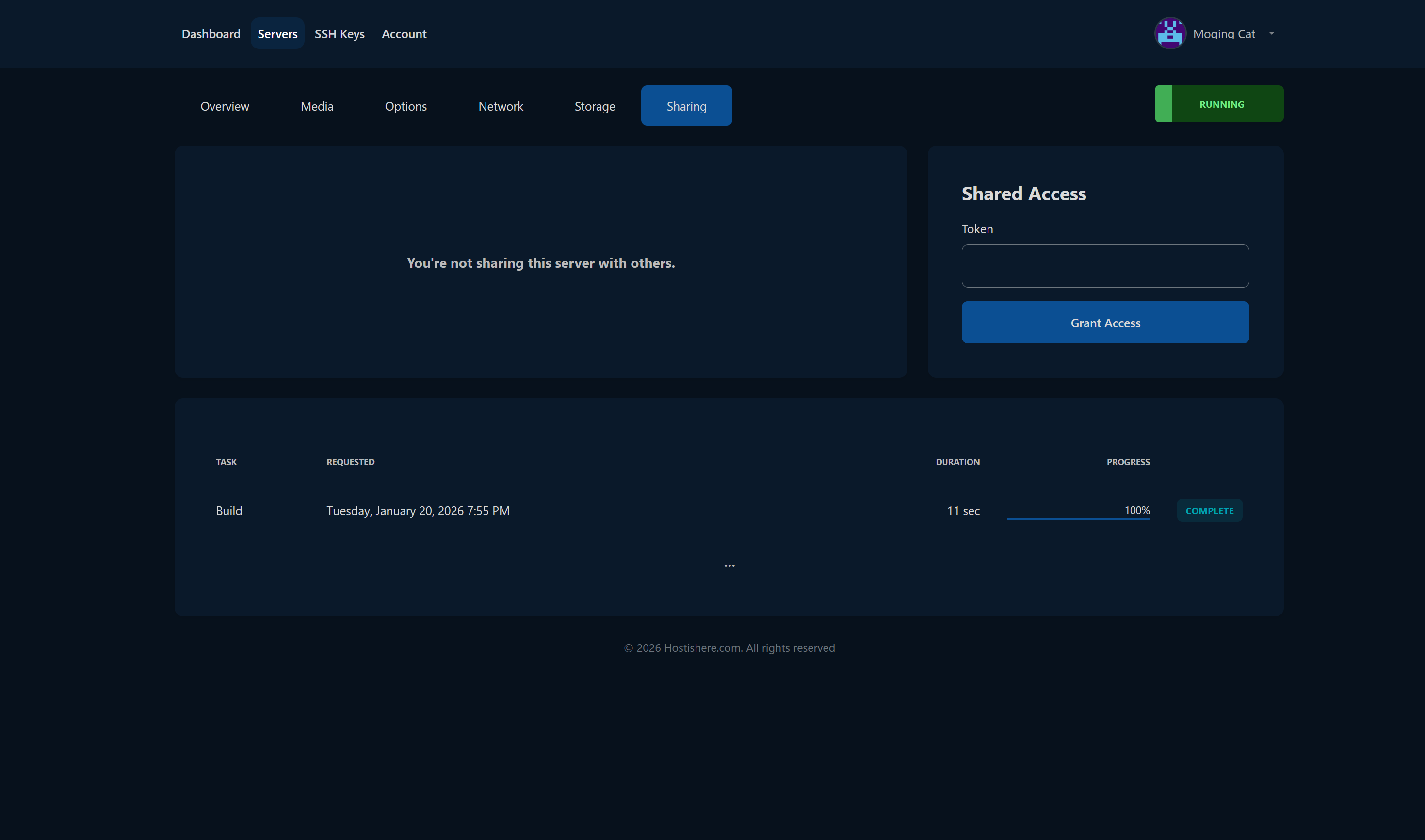Open the Storage tab
Viewport: 1425px width, 840px height.
tap(594, 106)
